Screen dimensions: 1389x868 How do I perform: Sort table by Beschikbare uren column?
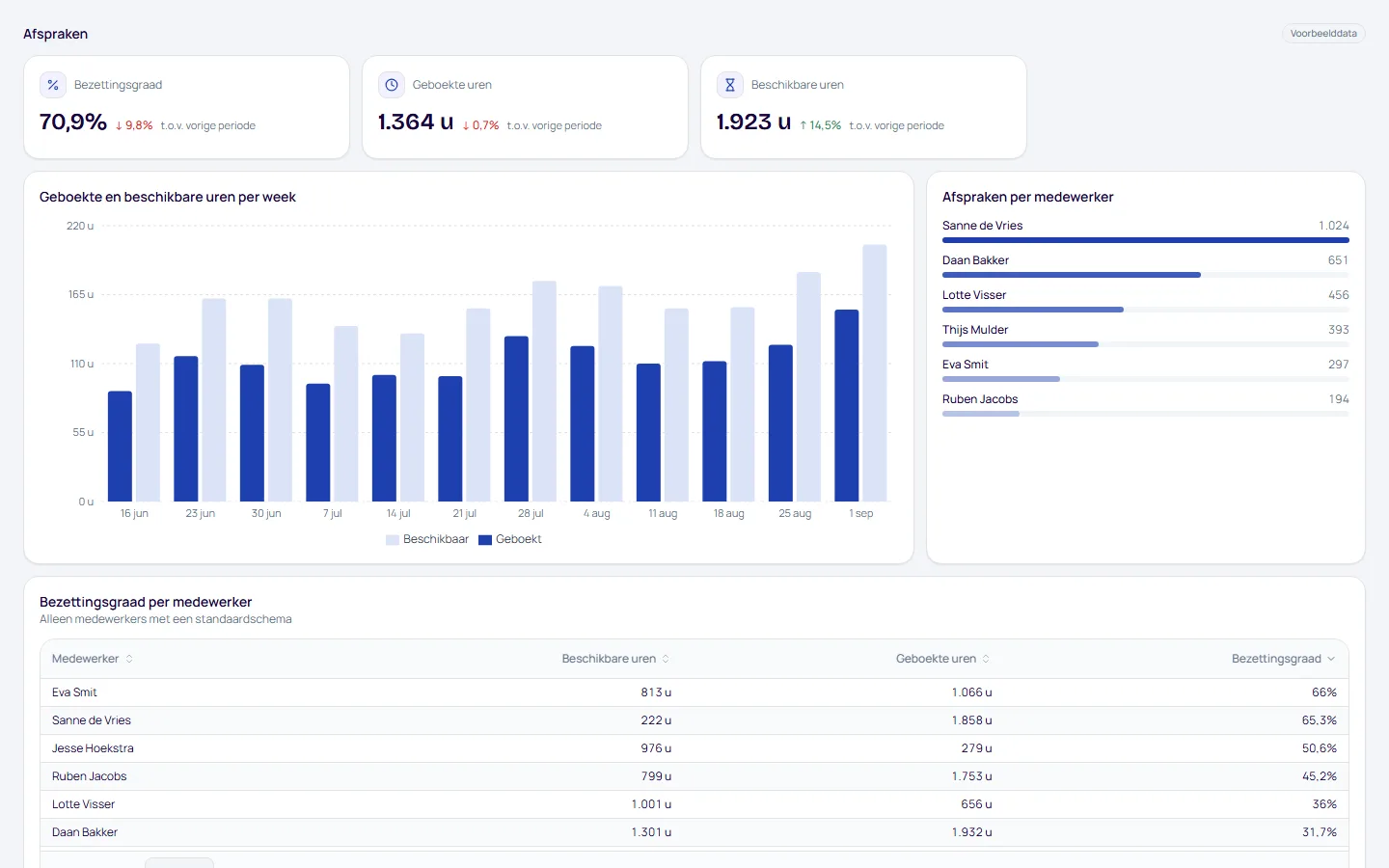point(615,659)
